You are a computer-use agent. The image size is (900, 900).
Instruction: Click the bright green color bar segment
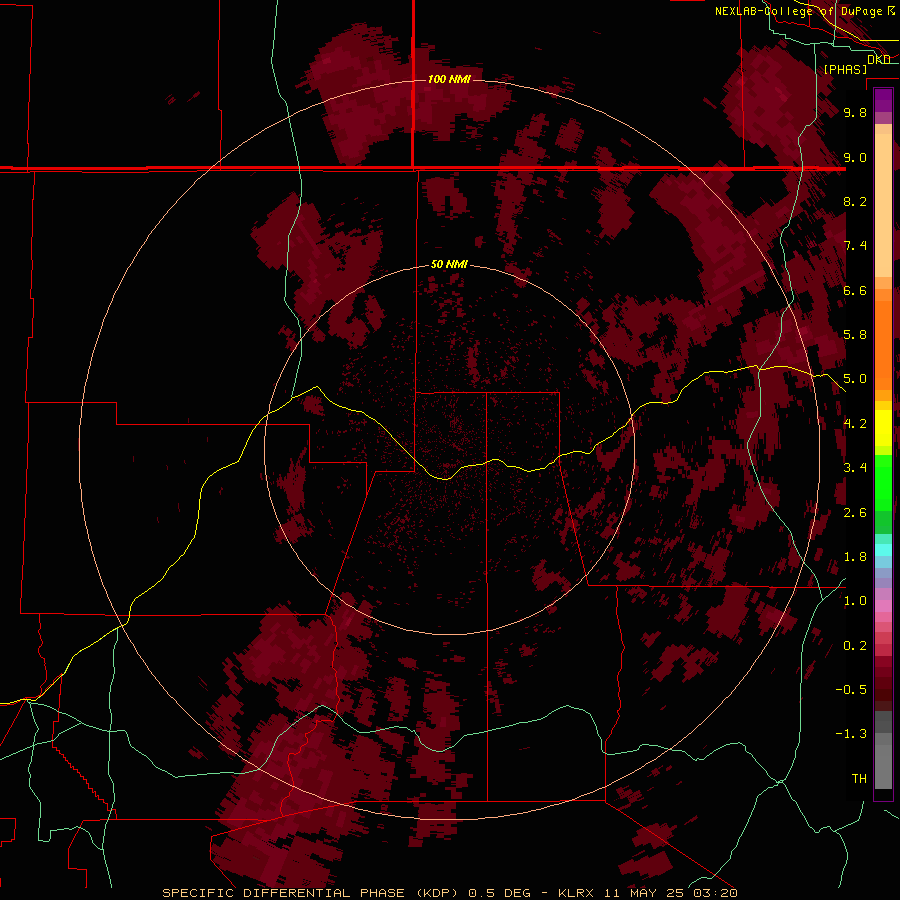pyautogui.click(x=883, y=483)
